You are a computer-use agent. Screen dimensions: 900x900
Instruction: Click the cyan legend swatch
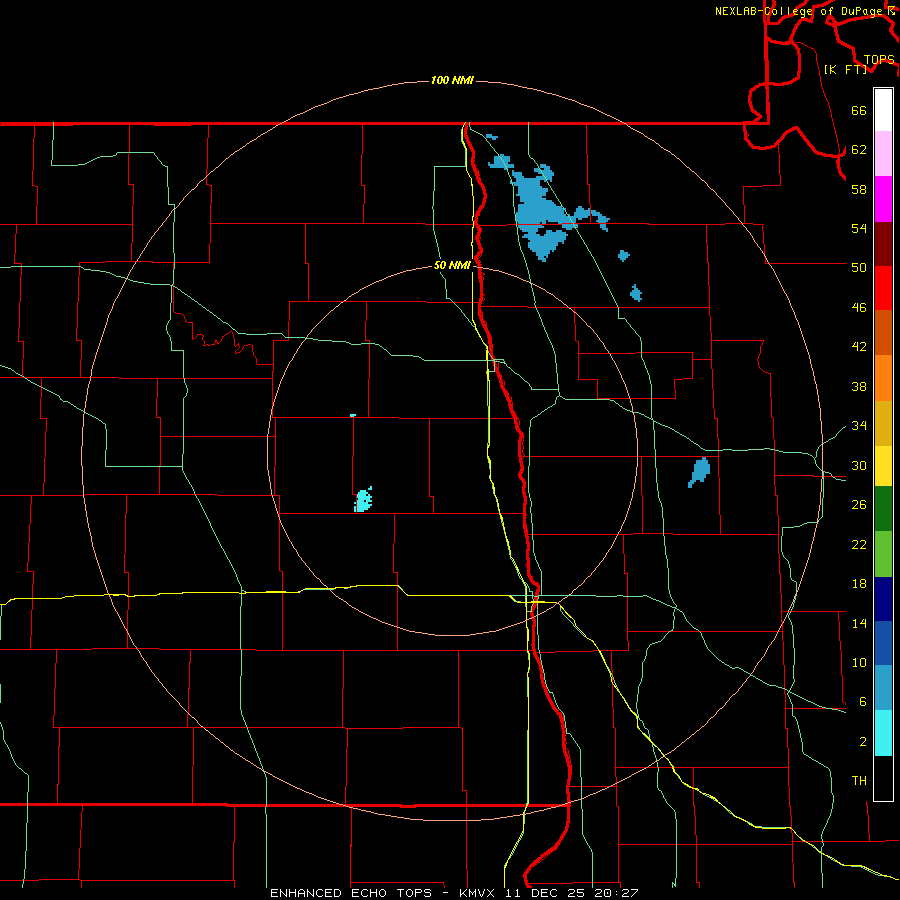(x=883, y=733)
